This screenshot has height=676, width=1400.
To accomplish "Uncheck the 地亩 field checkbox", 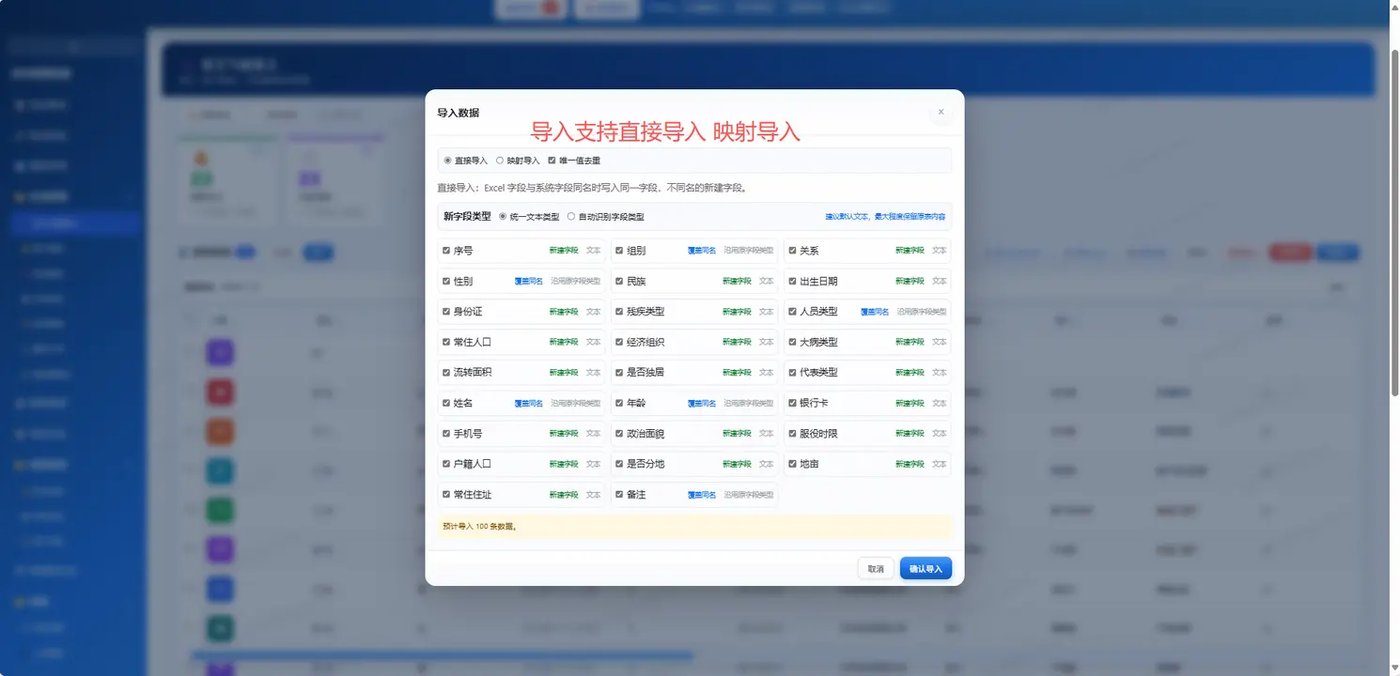I will point(792,464).
